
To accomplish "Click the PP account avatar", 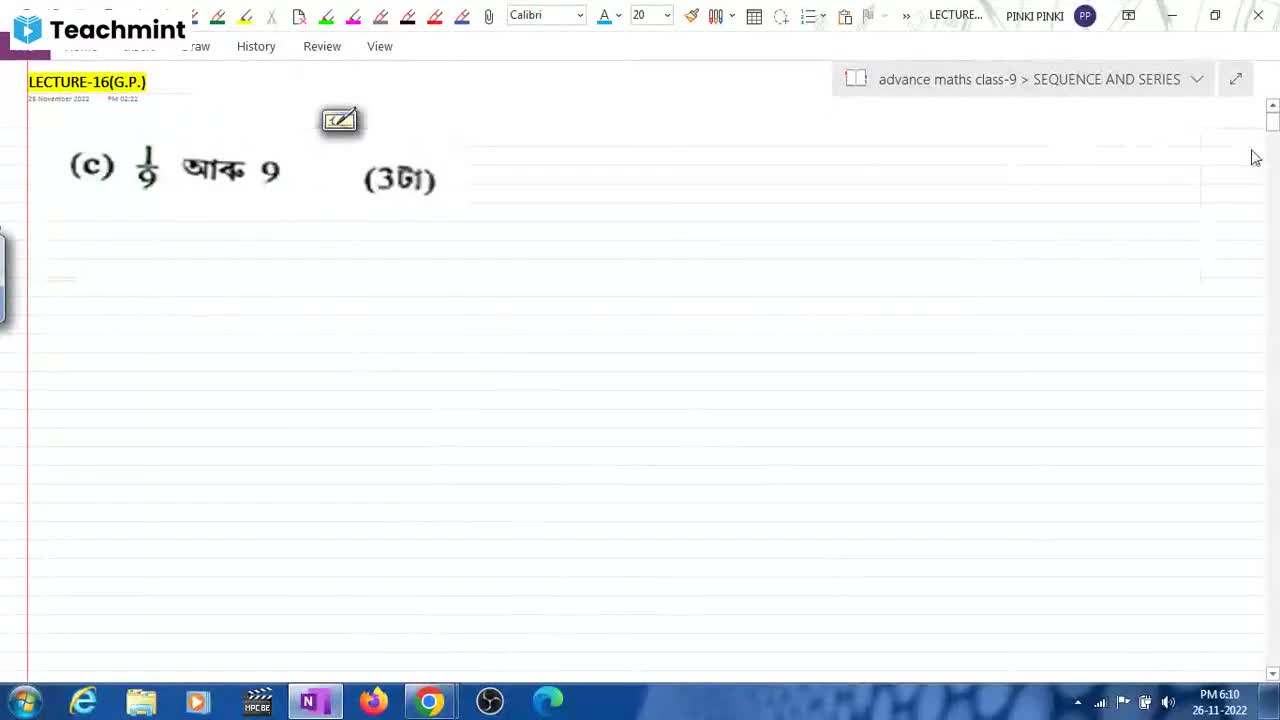I will coord(1085,16).
